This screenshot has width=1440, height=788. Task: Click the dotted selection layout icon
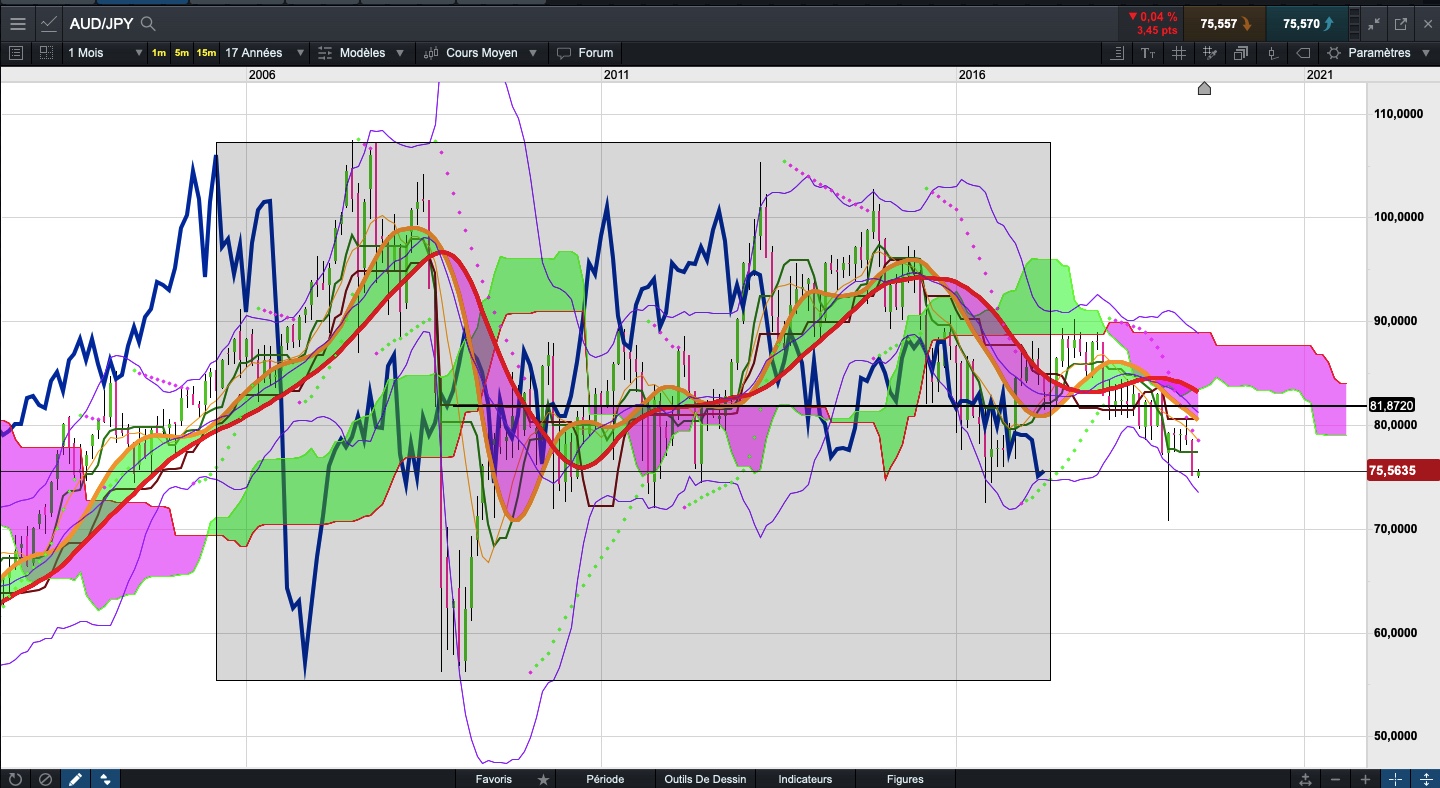[x=46, y=53]
